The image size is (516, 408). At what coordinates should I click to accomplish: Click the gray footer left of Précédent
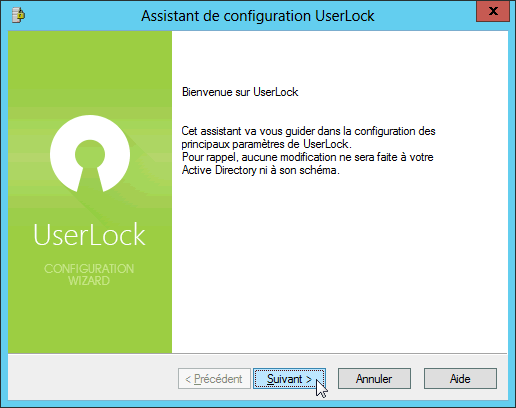pyautogui.click(x=93, y=378)
